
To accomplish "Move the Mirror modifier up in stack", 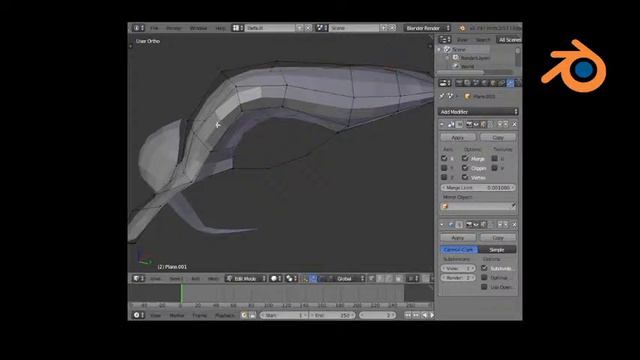I will pos(500,124).
